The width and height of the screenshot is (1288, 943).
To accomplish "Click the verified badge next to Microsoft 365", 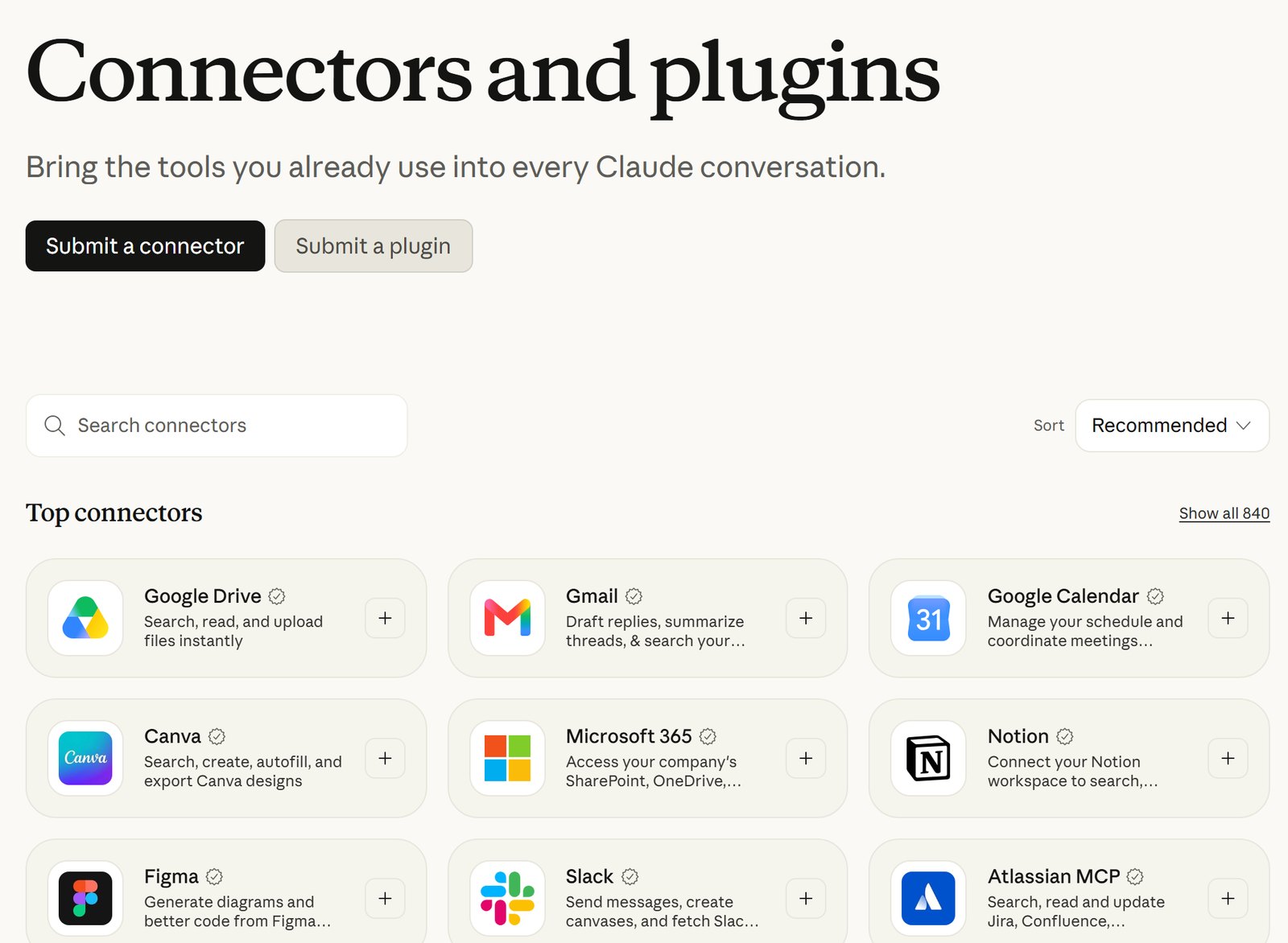I will (708, 736).
